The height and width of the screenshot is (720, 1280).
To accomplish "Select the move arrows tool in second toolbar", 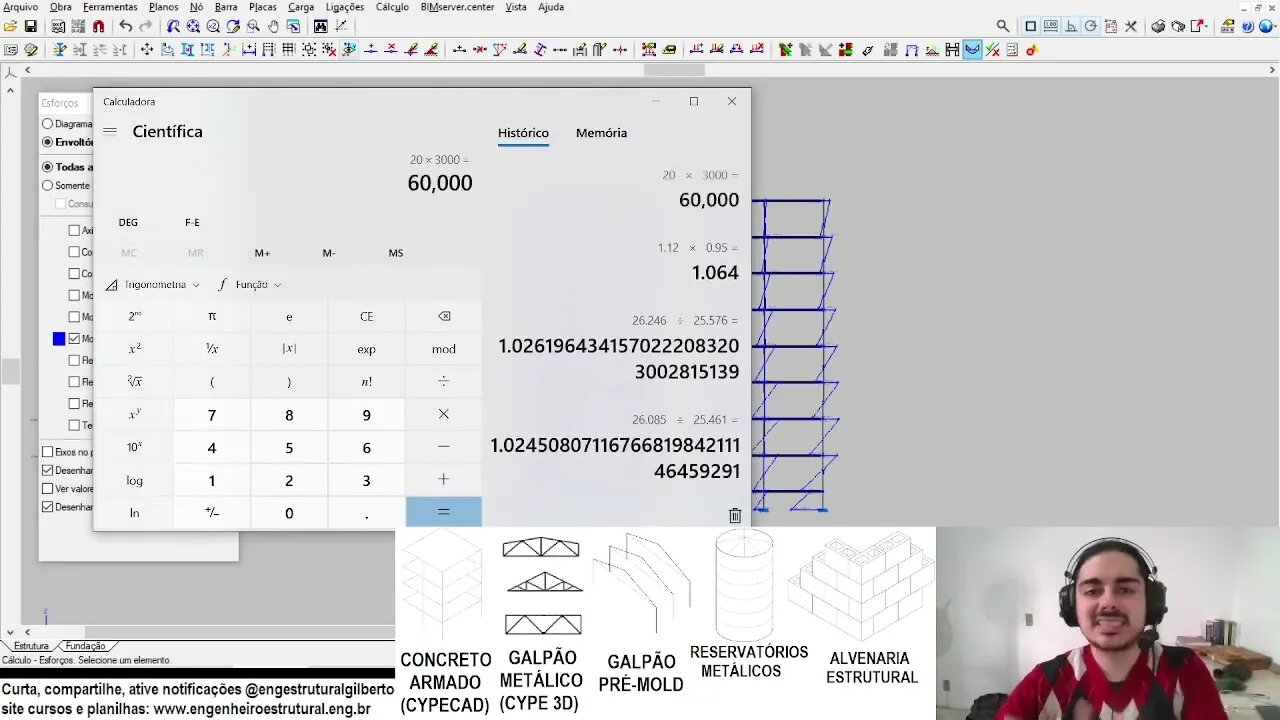I will [147, 49].
